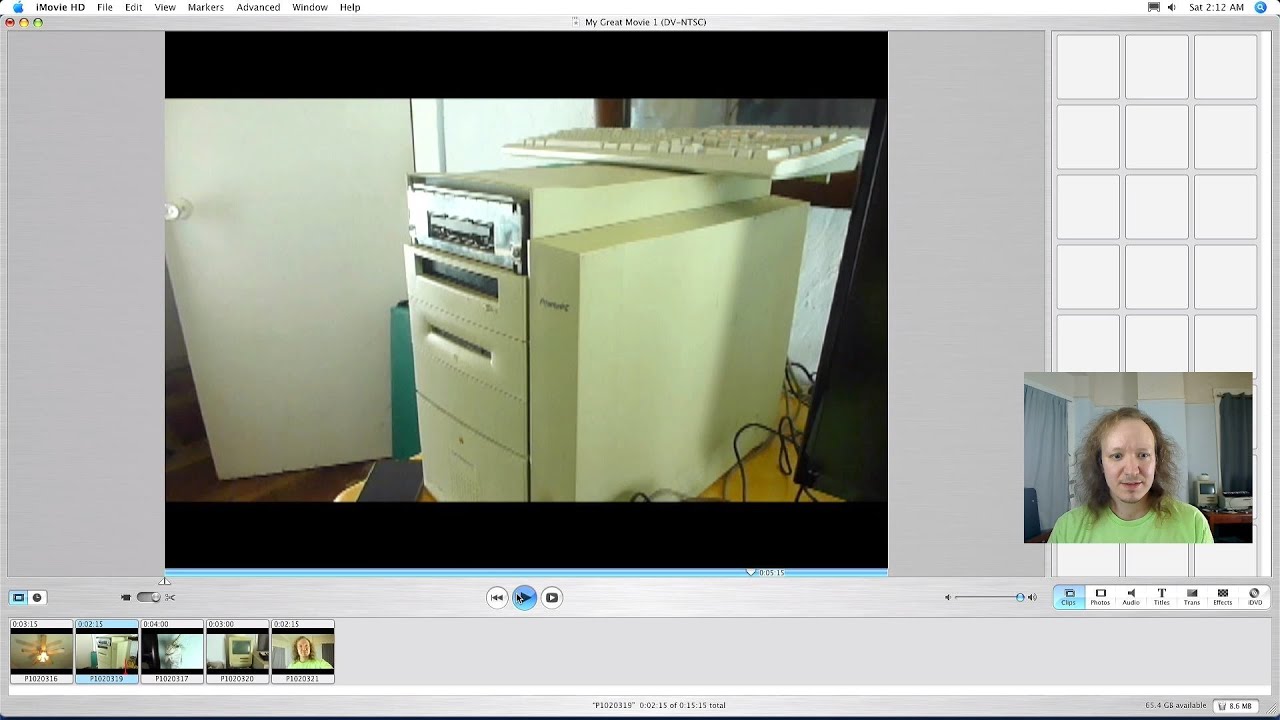Open the Audio pane
This screenshot has height=720, width=1280.
[x=1131, y=597]
